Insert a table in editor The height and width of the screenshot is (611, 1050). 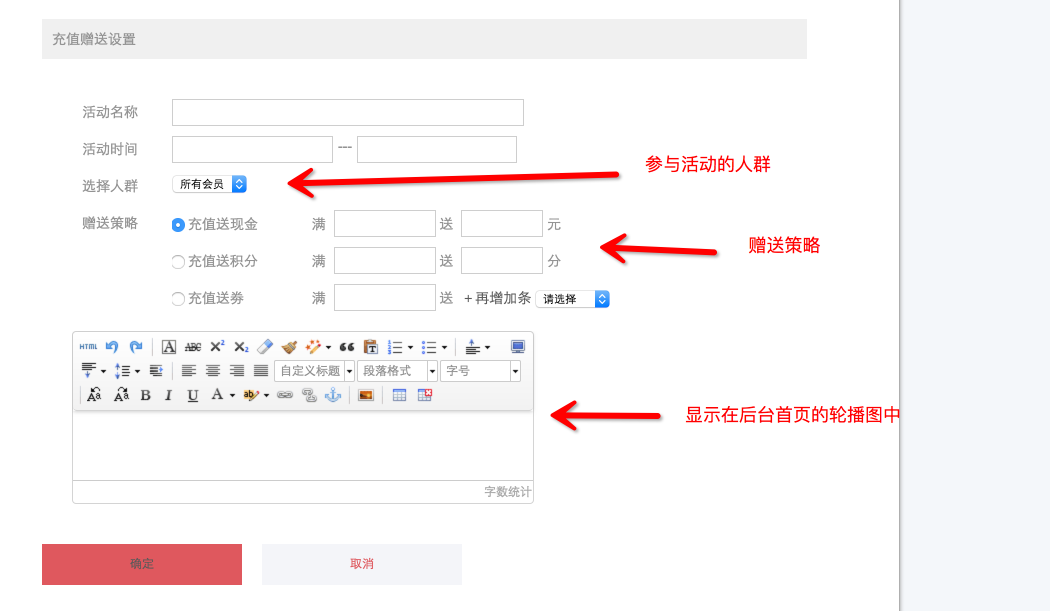coord(399,395)
